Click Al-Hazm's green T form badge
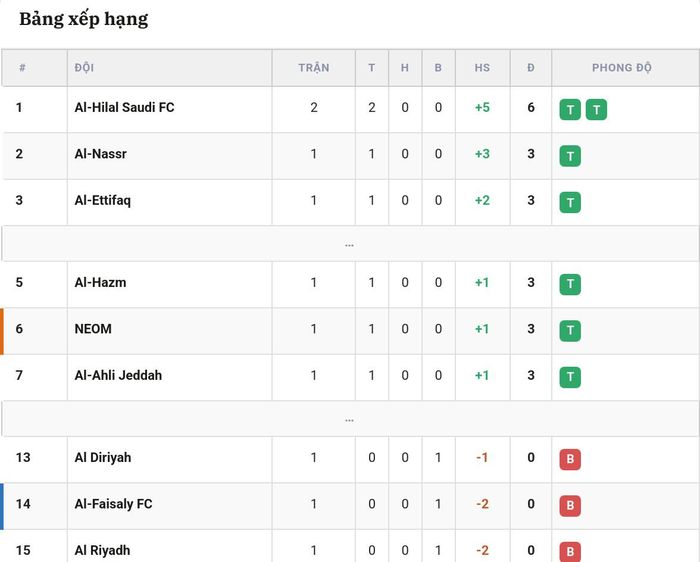This screenshot has height=562, width=700. tap(570, 284)
